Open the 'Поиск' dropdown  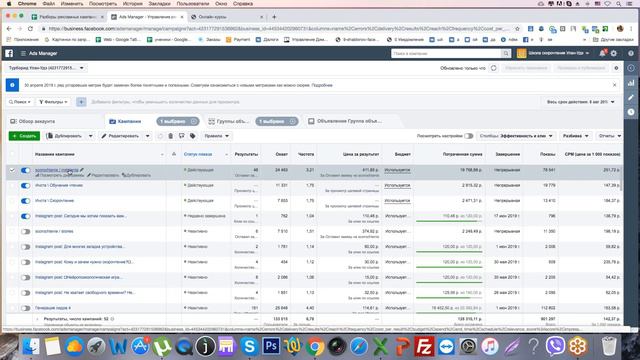tap(20, 102)
